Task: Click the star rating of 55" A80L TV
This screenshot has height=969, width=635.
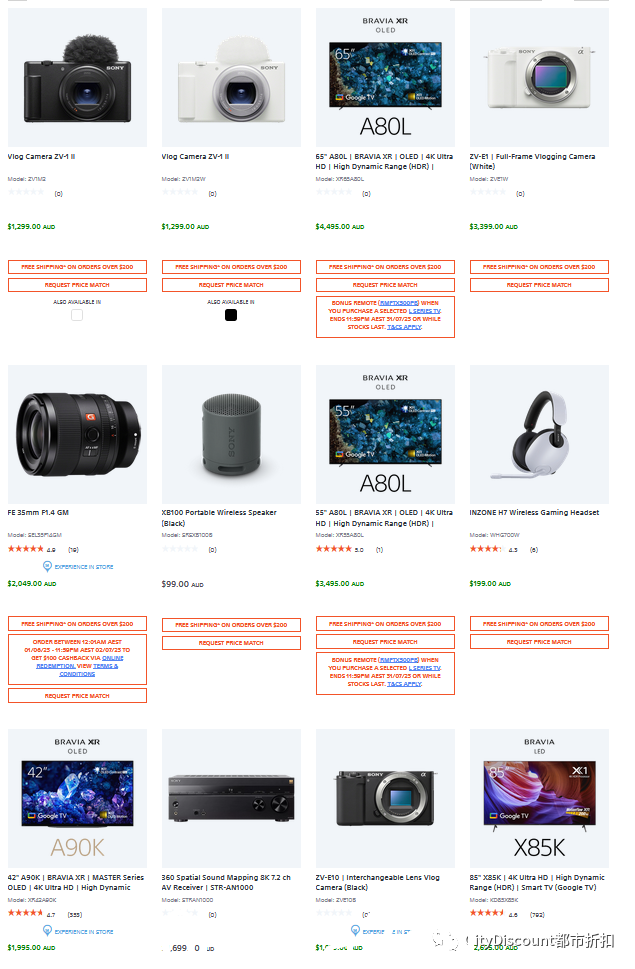Action: (334, 549)
